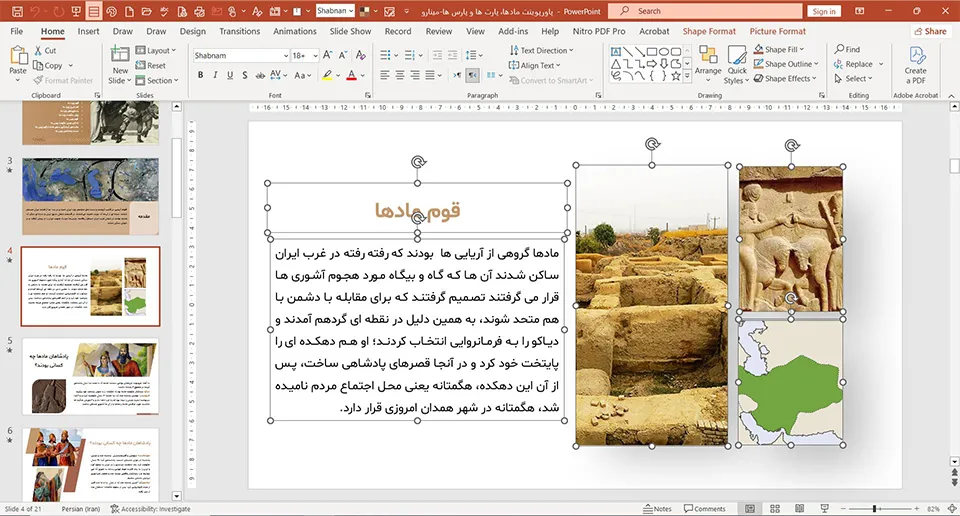The width and height of the screenshot is (960, 516).
Task: Click the Cut scissors icon
Action: coord(38,50)
